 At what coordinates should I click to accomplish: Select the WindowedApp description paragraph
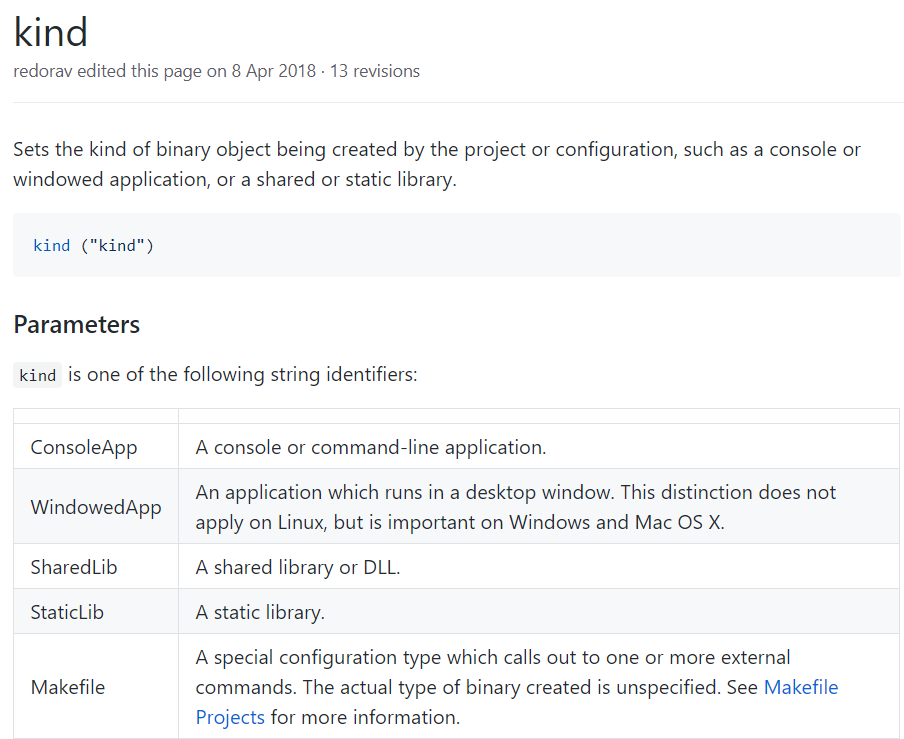pos(515,507)
